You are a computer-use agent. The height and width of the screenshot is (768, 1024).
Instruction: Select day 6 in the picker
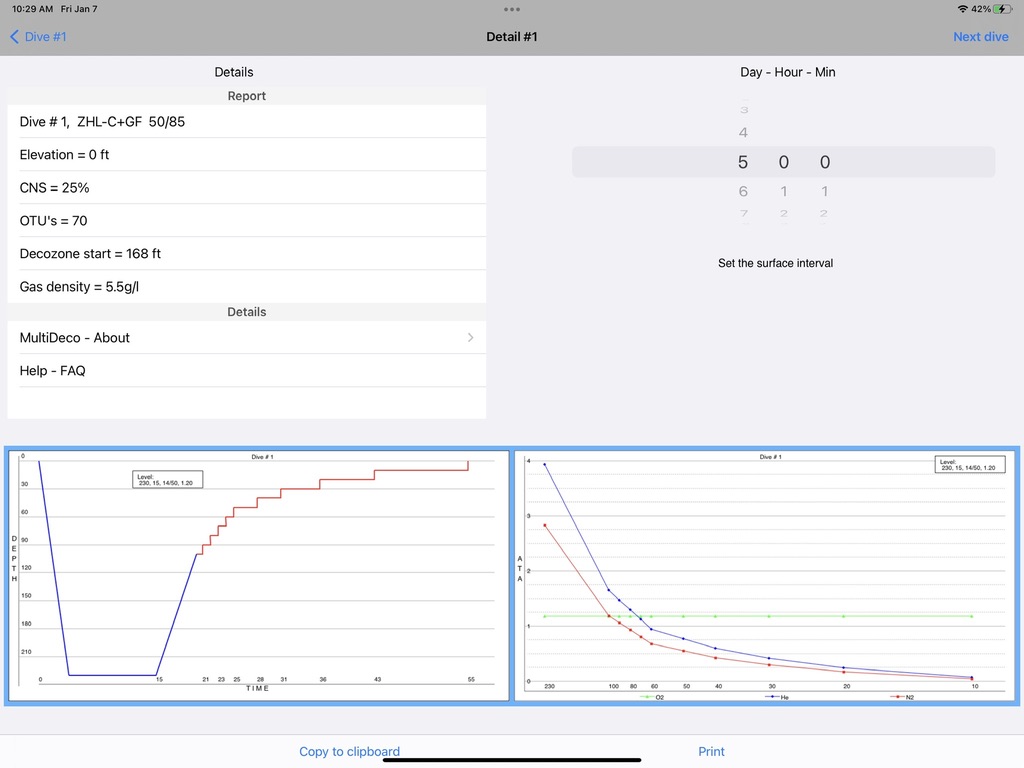[x=743, y=191]
